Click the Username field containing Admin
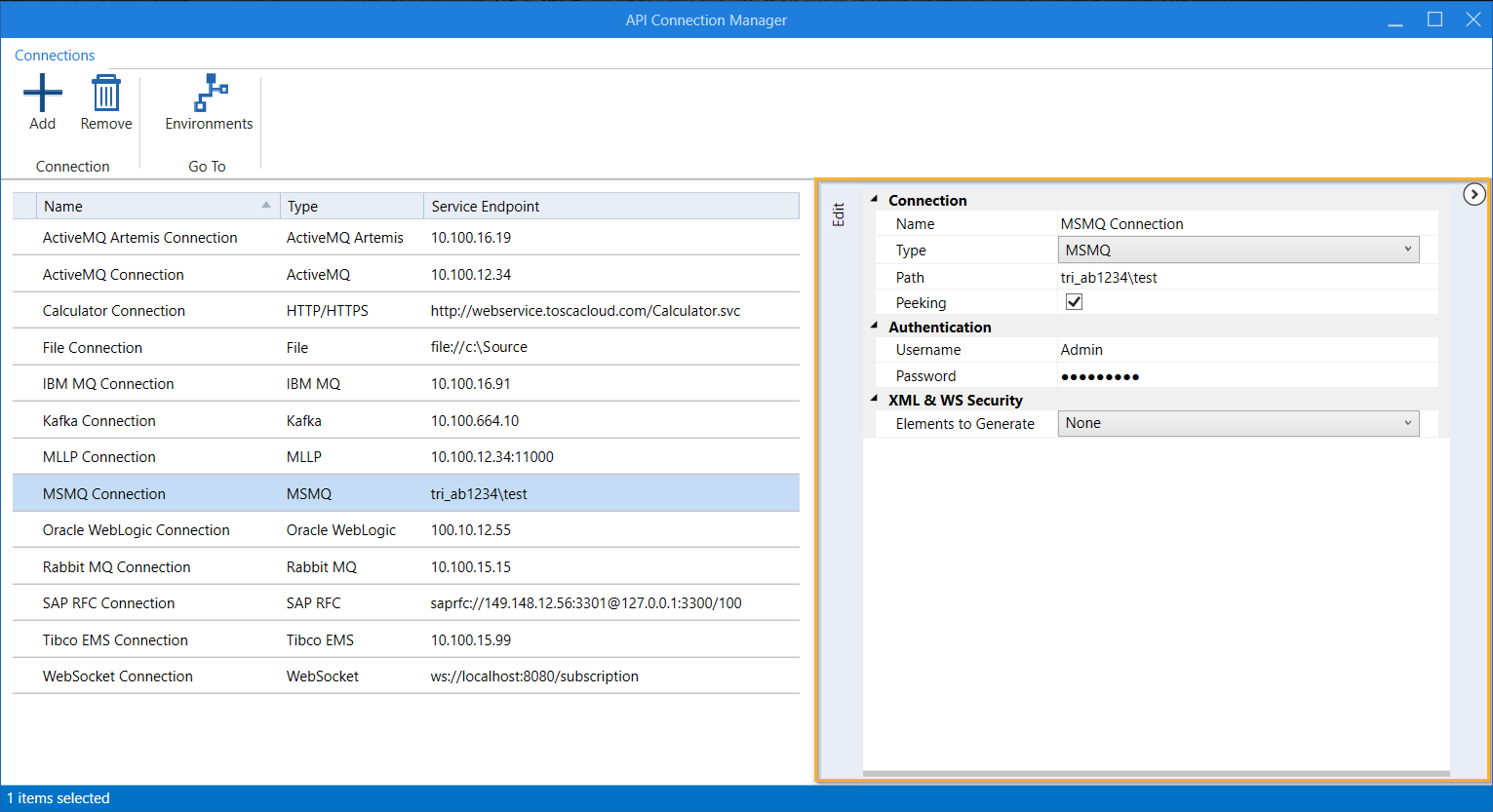1493x812 pixels. [x=1246, y=350]
